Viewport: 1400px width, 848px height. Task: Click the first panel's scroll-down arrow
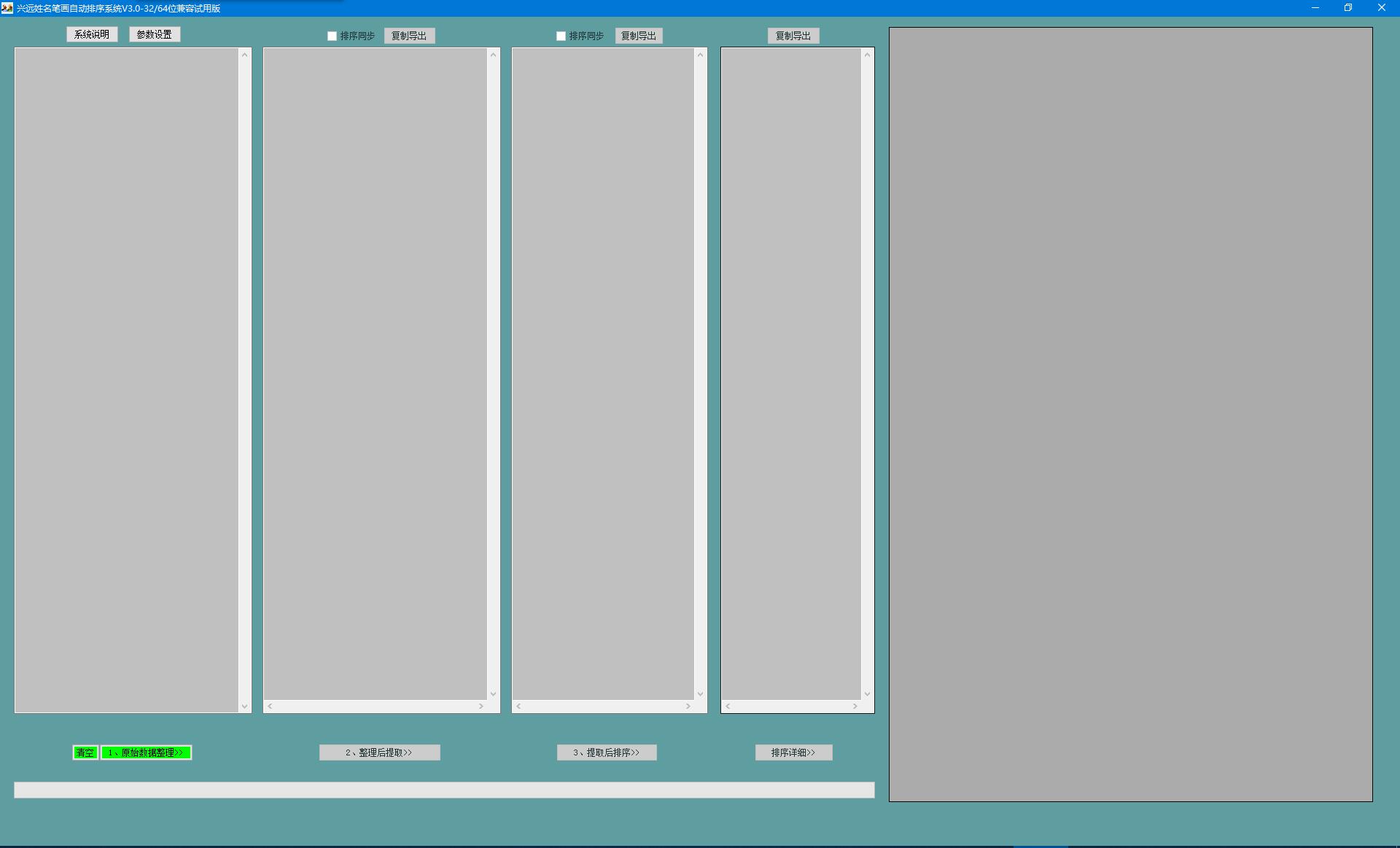coord(244,706)
